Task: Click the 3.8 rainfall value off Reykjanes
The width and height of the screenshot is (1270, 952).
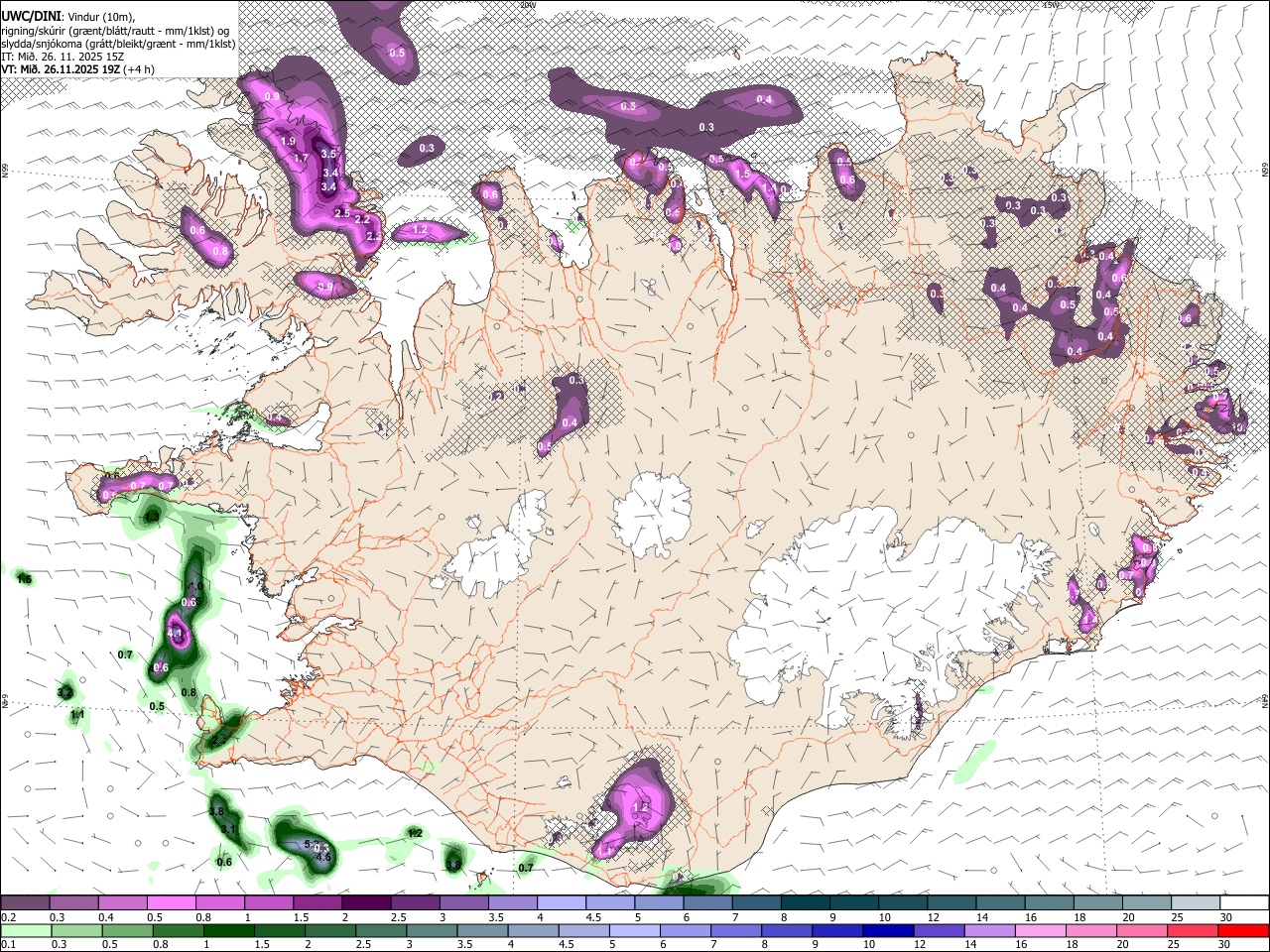Action: [x=217, y=811]
